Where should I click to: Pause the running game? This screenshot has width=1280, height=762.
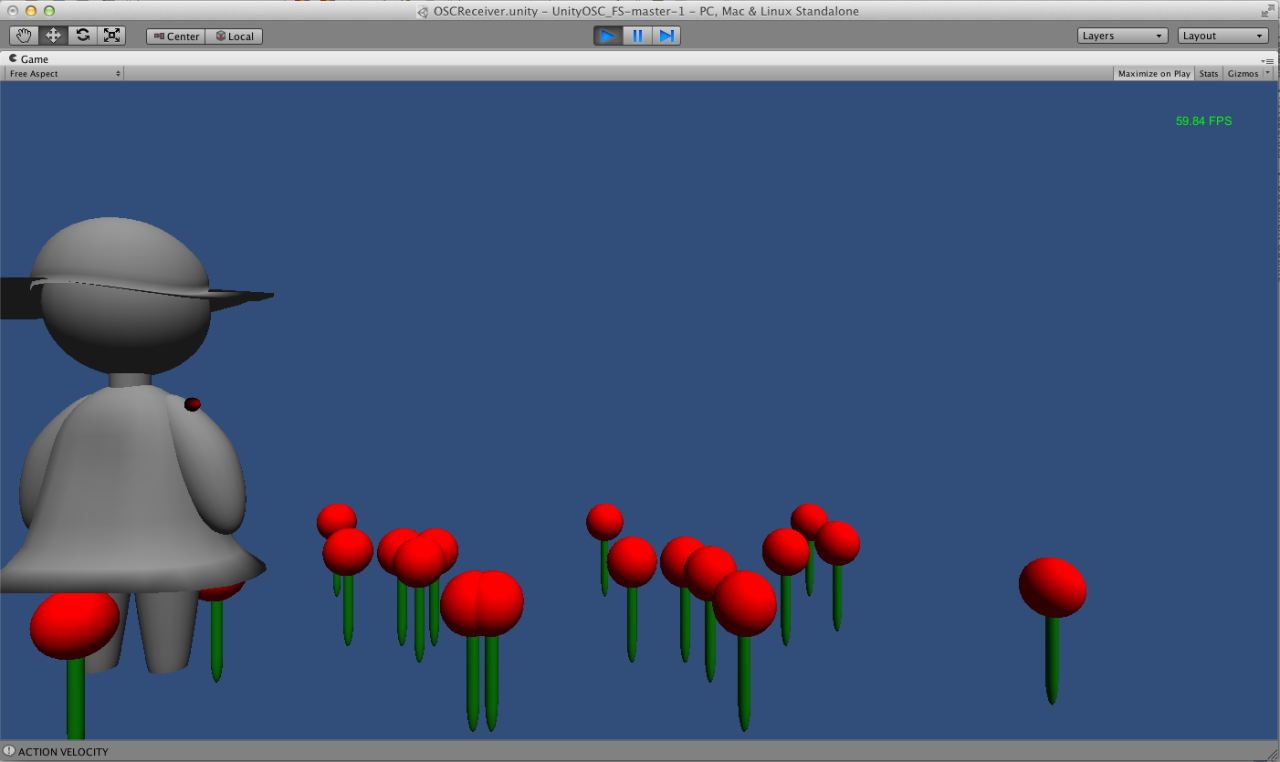click(x=637, y=36)
